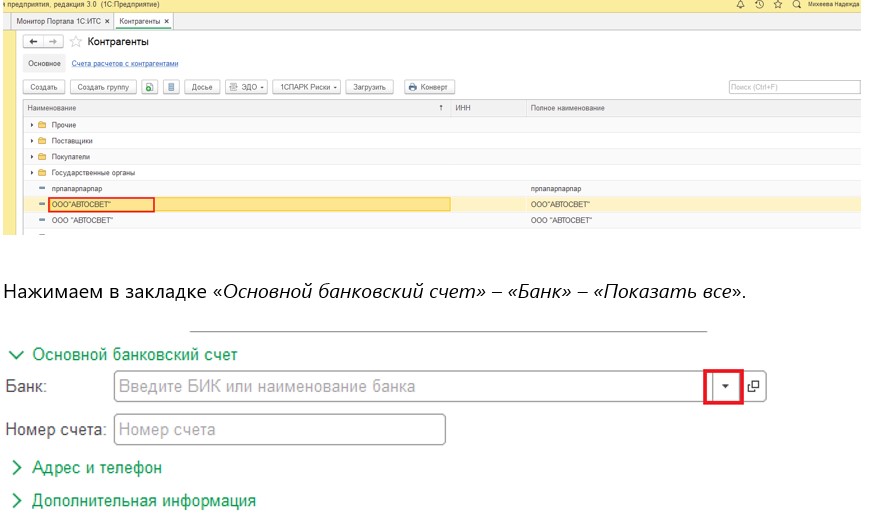Open the history clock icon

(760, 5)
